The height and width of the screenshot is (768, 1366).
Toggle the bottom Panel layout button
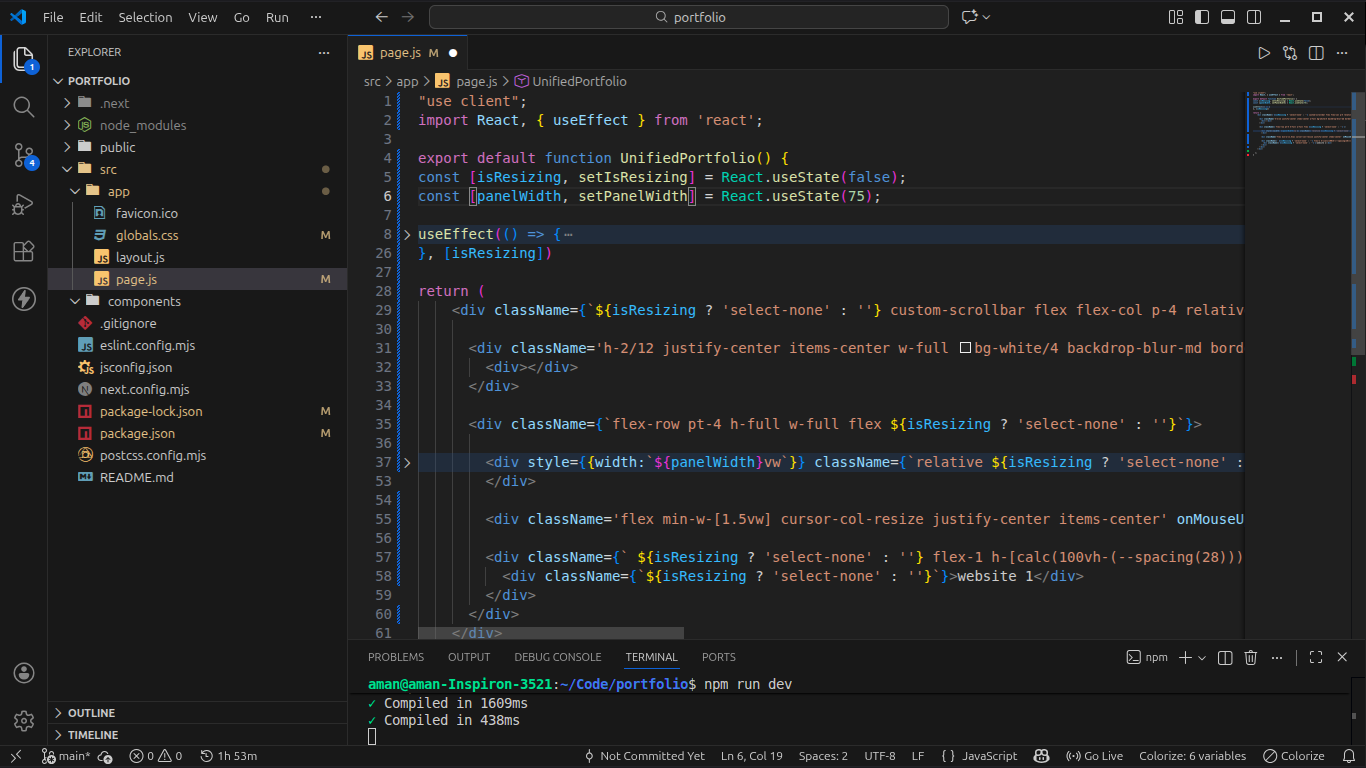coord(1228,17)
